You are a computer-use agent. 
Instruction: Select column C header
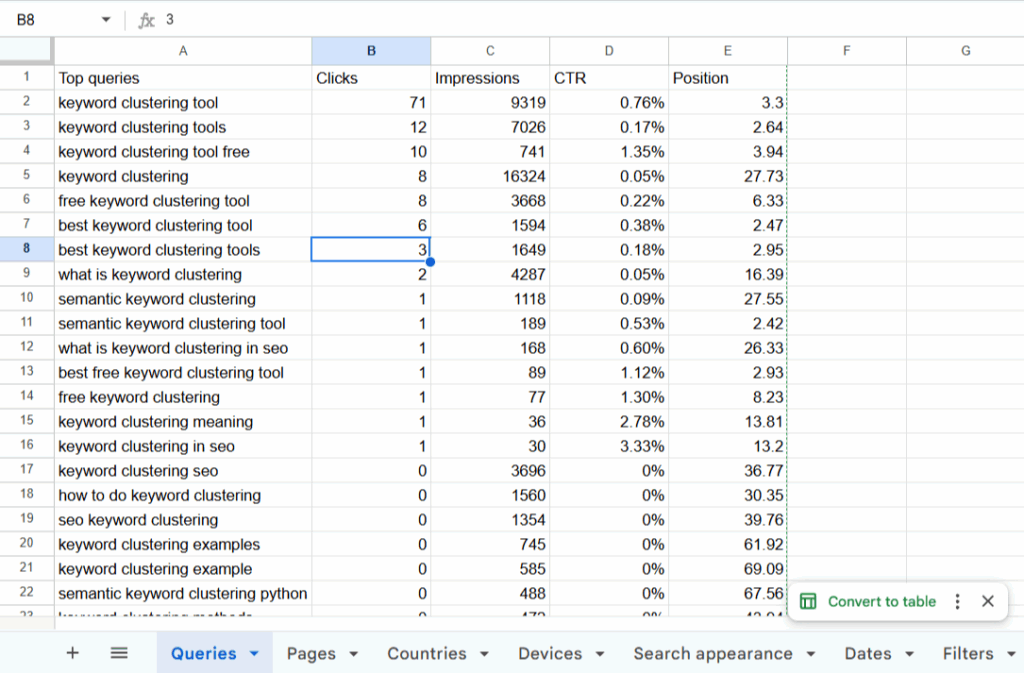pos(490,51)
